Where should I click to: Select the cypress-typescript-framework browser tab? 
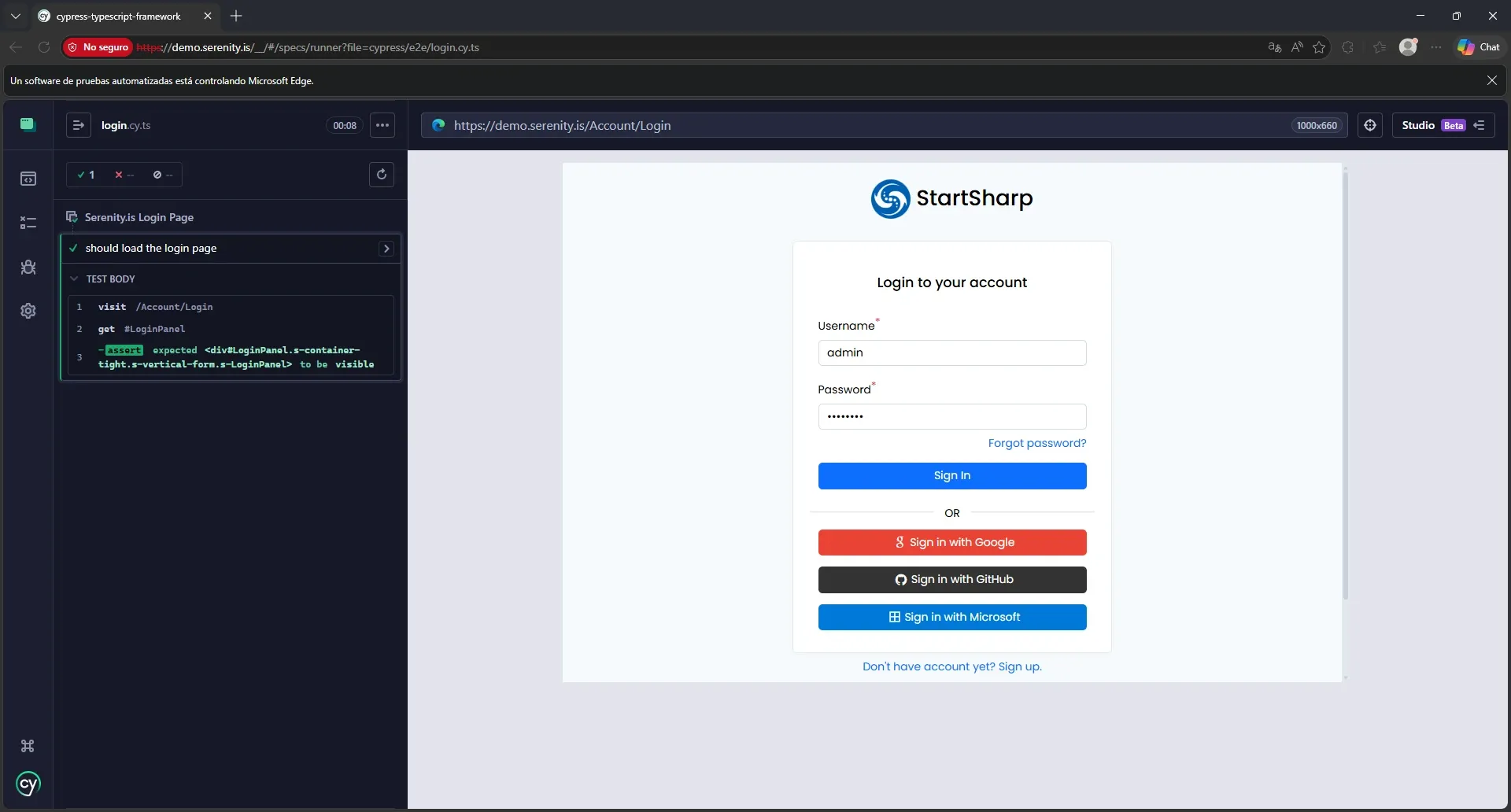(x=118, y=16)
